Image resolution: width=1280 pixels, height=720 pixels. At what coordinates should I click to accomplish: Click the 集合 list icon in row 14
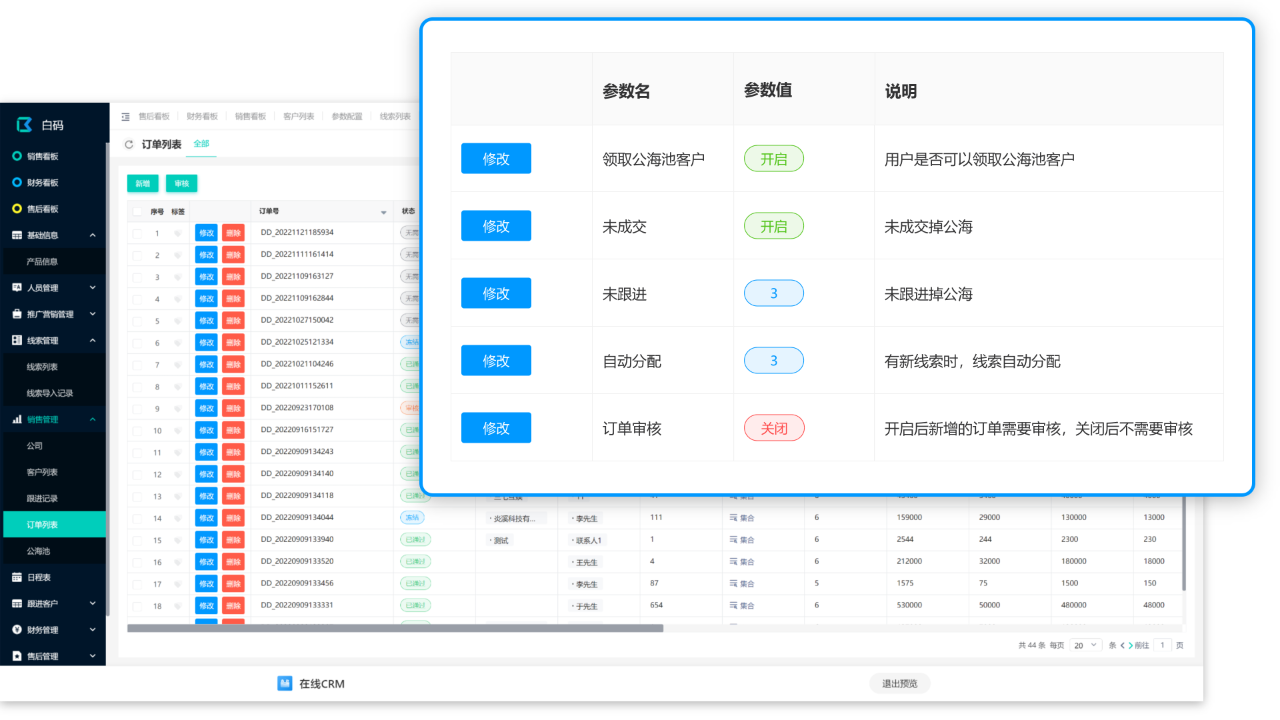coord(733,518)
